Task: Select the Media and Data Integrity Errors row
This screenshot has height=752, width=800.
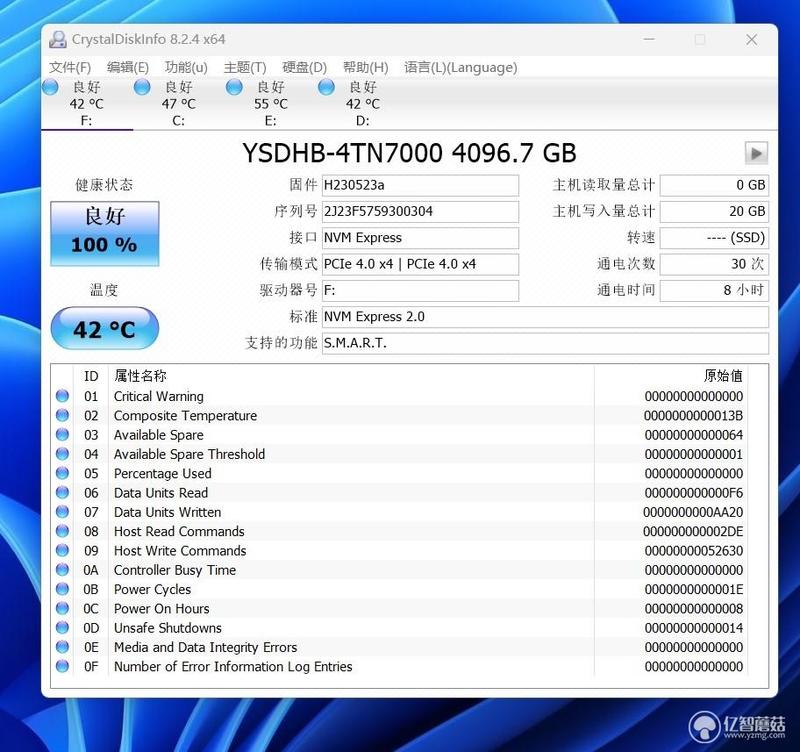Action: pyautogui.click(x=399, y=647)
